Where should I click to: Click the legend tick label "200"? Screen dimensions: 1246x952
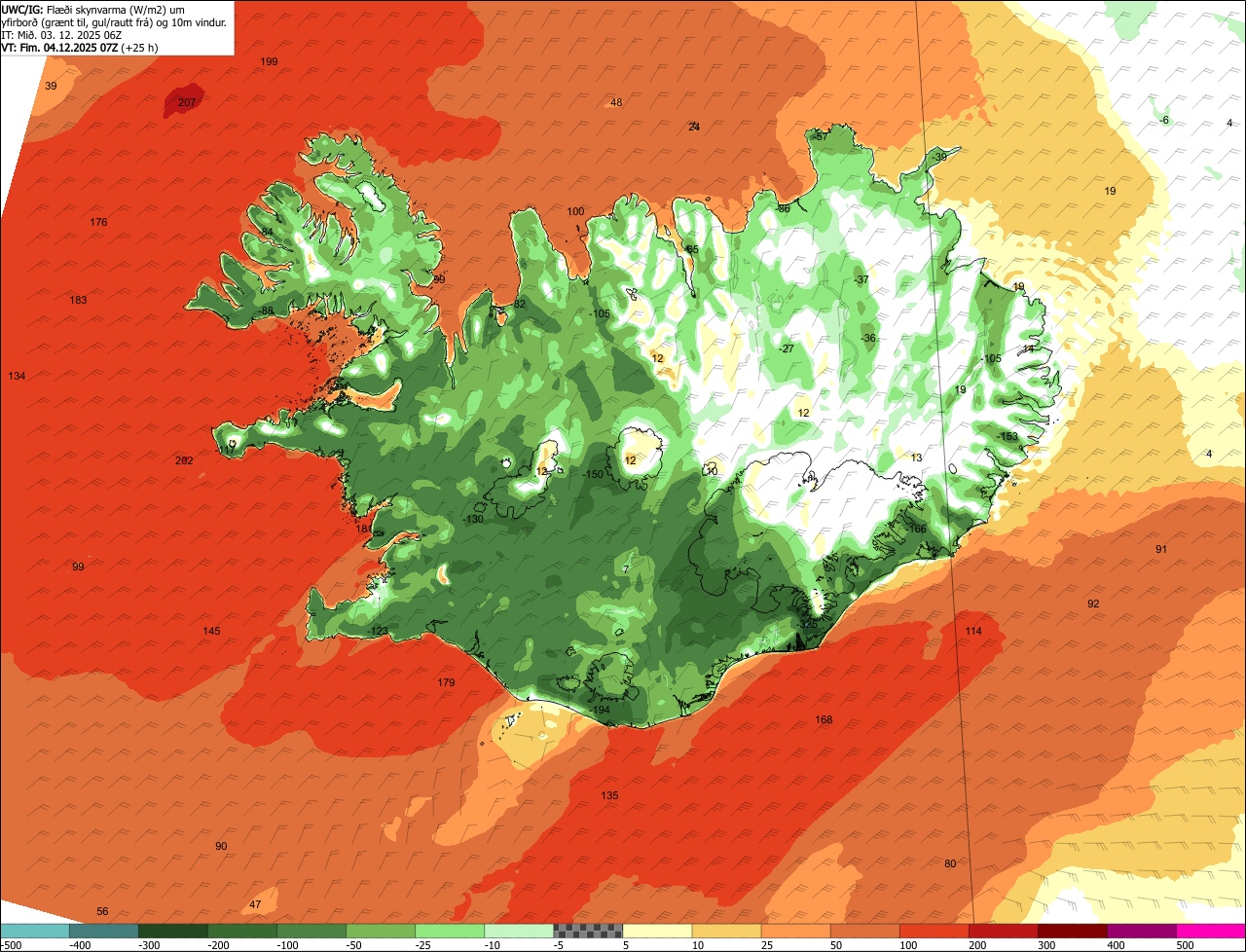pos(979,945)
